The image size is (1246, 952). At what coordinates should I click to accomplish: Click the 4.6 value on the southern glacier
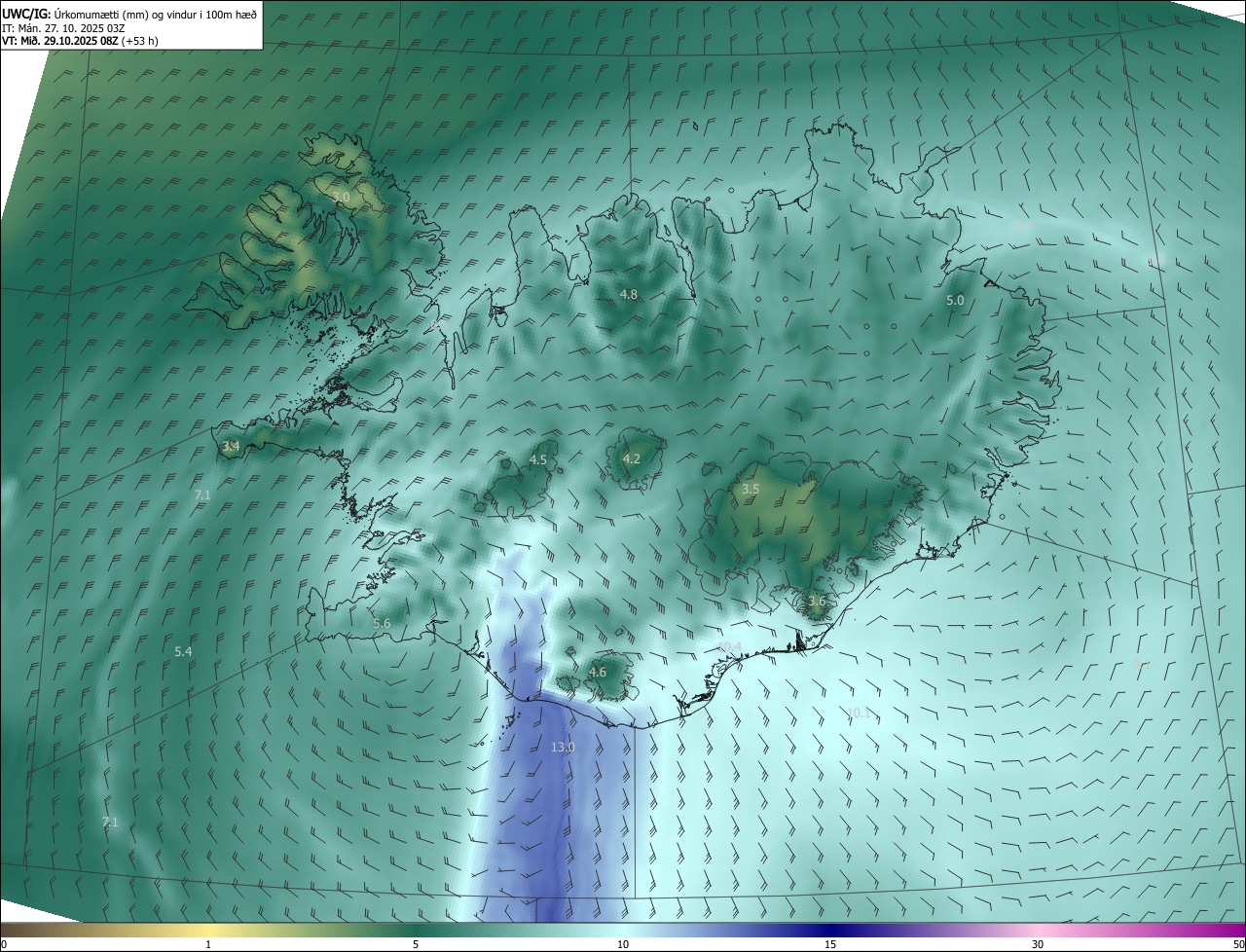598,672
